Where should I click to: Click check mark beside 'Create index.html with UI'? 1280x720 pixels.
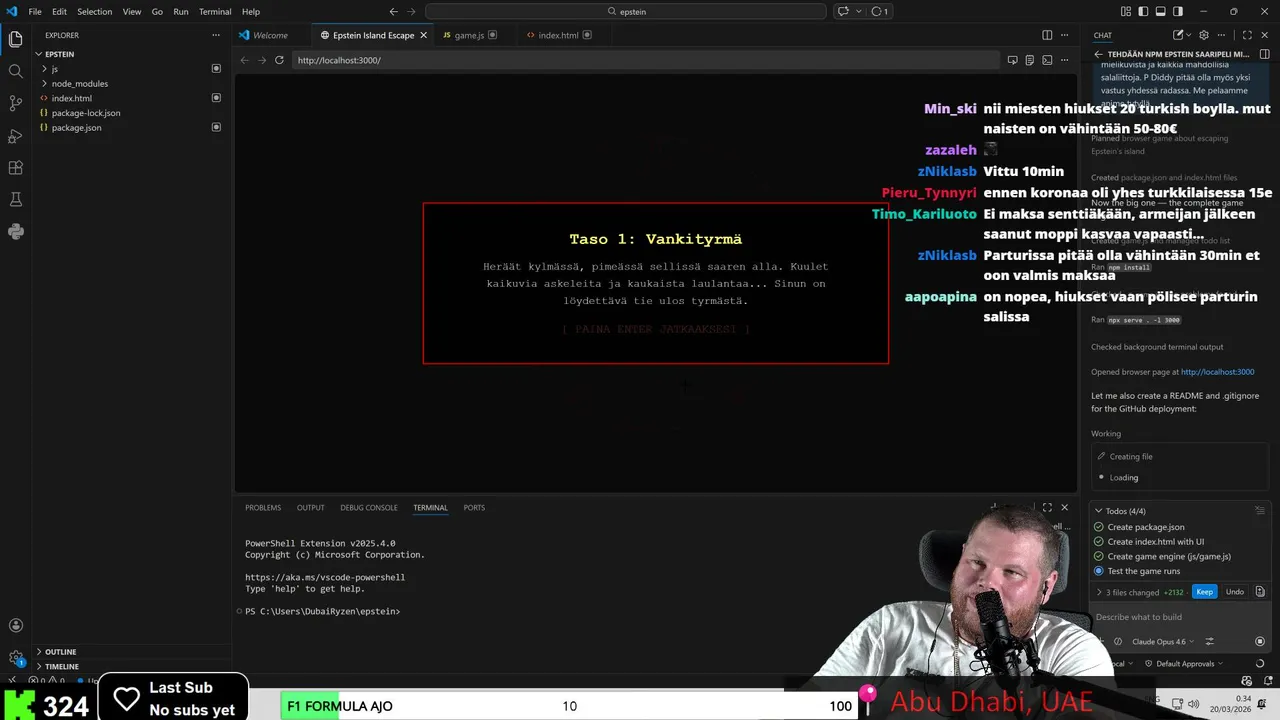coord(1099,542)
